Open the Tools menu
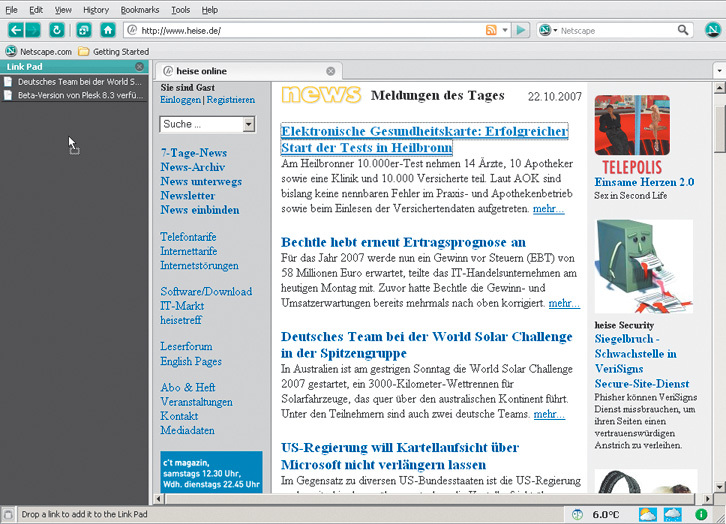 click(181, 10)
